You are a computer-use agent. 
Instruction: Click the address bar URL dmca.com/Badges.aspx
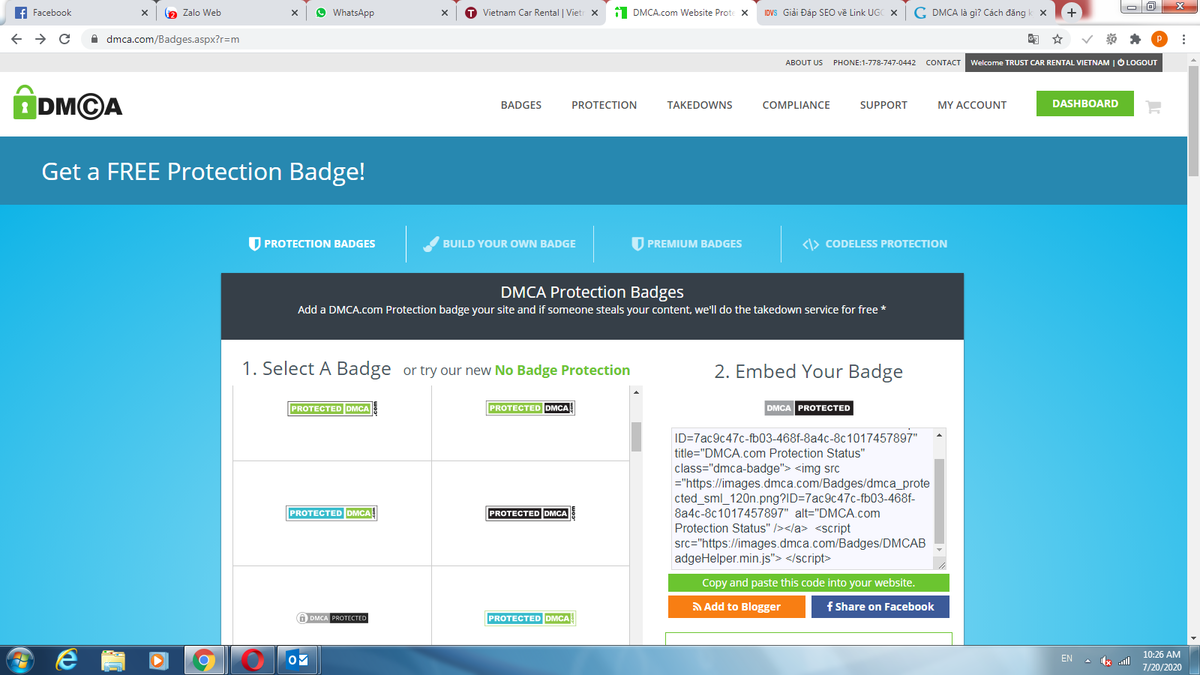click(172, 39)
